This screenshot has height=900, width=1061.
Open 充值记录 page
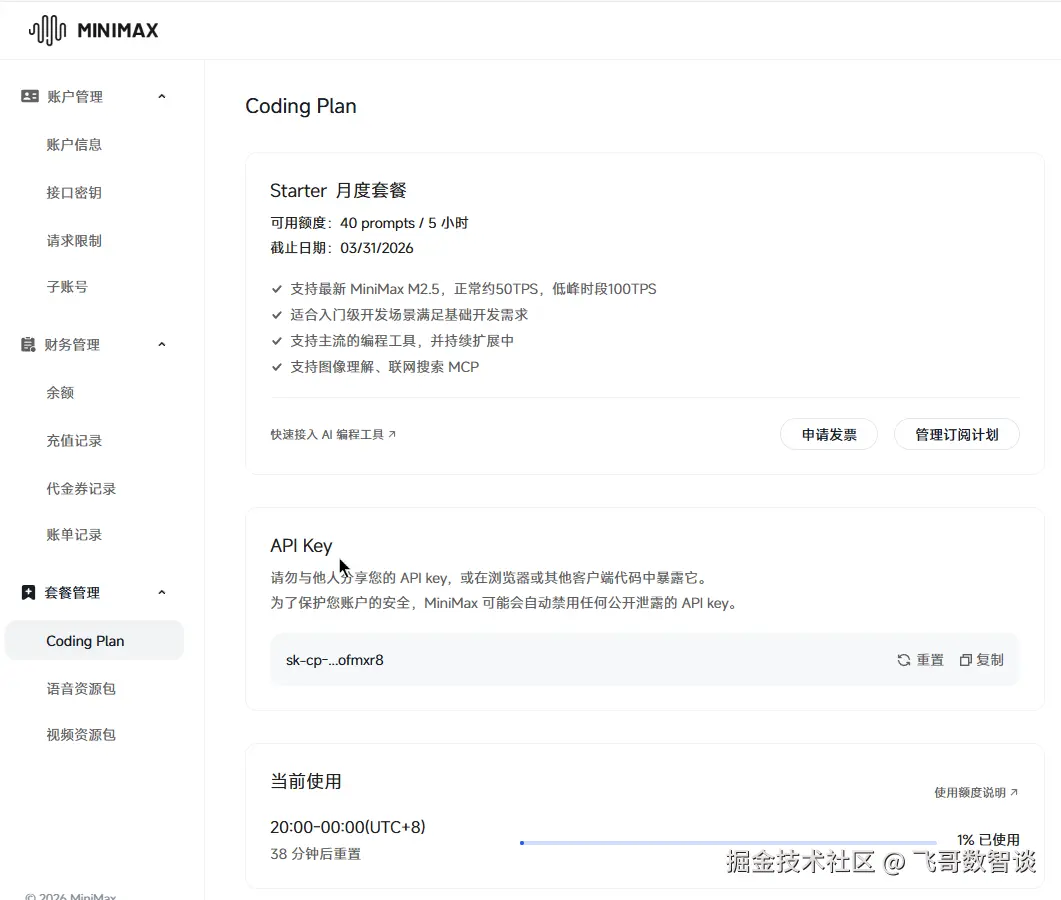click(x=74, y=441)
